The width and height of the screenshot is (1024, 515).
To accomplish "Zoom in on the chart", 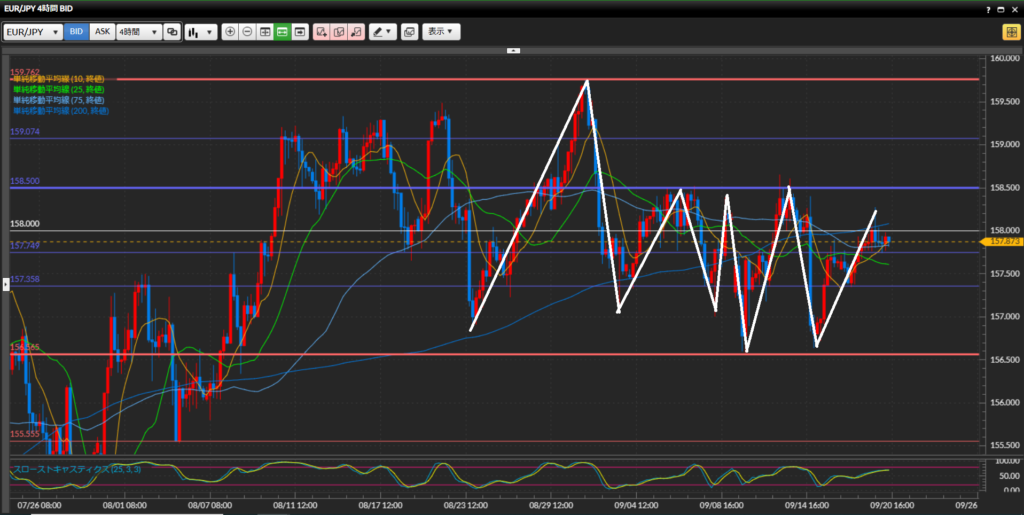I will coord(230,32).
